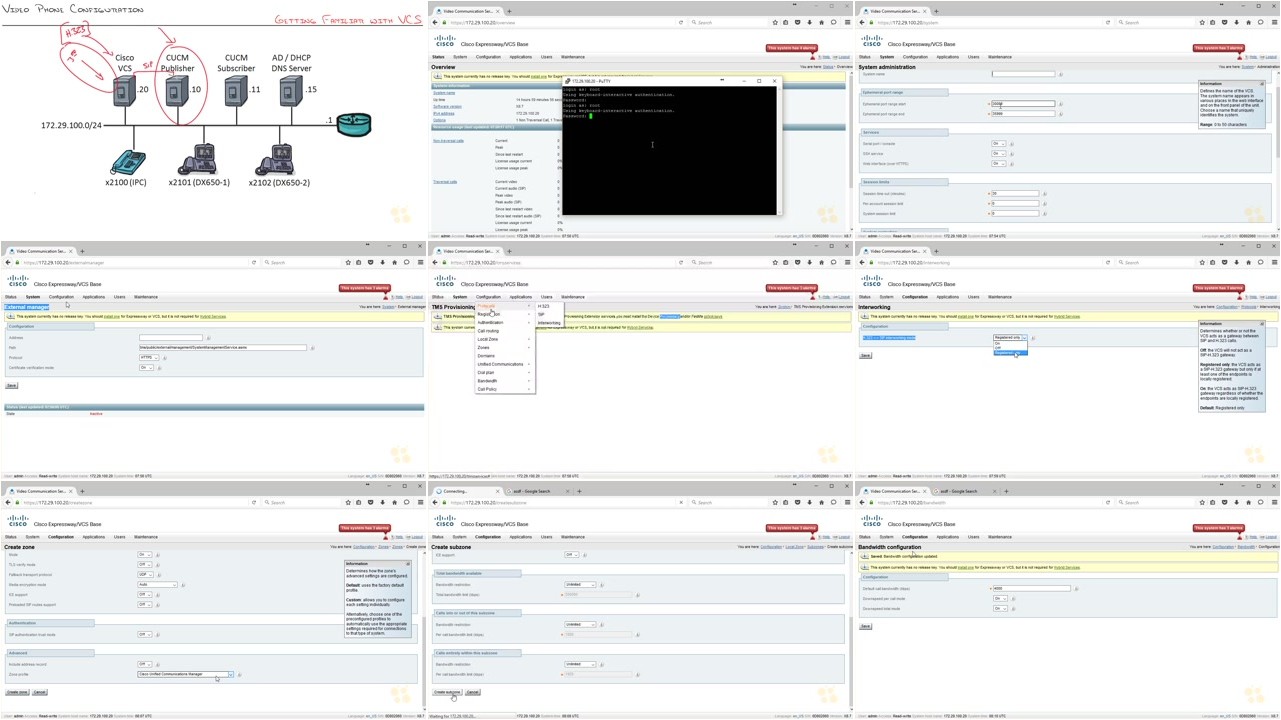The height and width of the screenshot is (720, 1281).
Task: Click the back arrow in External manager browser
Action: coord(7,262)
